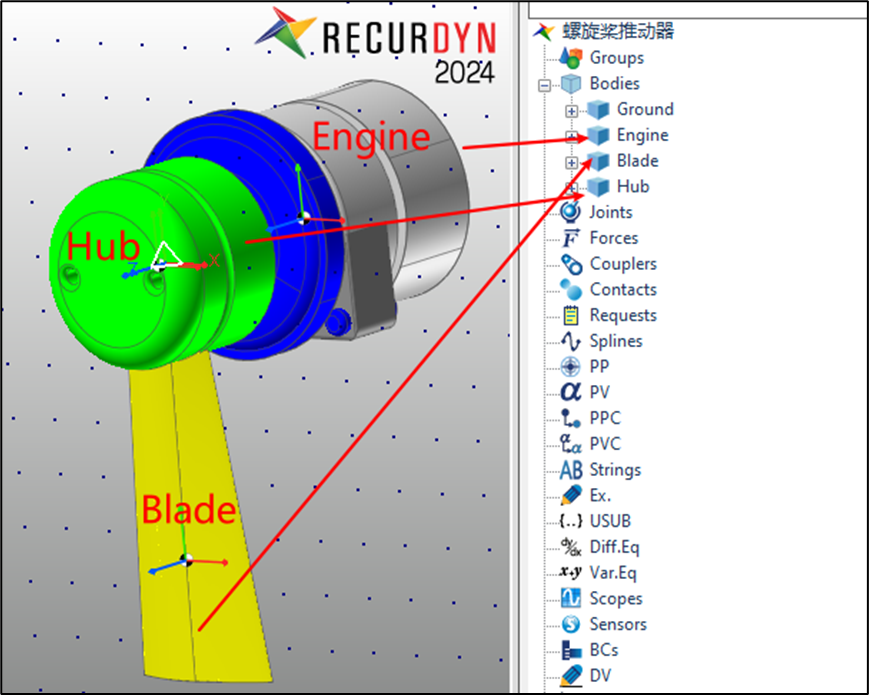
Task: Select the Diff.Eq tree label
Action: pyautogui.click(x=615, y=547)
